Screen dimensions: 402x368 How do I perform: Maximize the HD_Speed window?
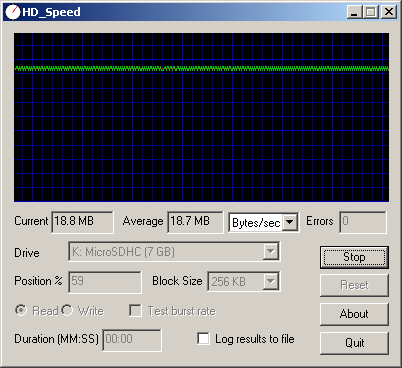pyautogui.click(x=370, y=12)
